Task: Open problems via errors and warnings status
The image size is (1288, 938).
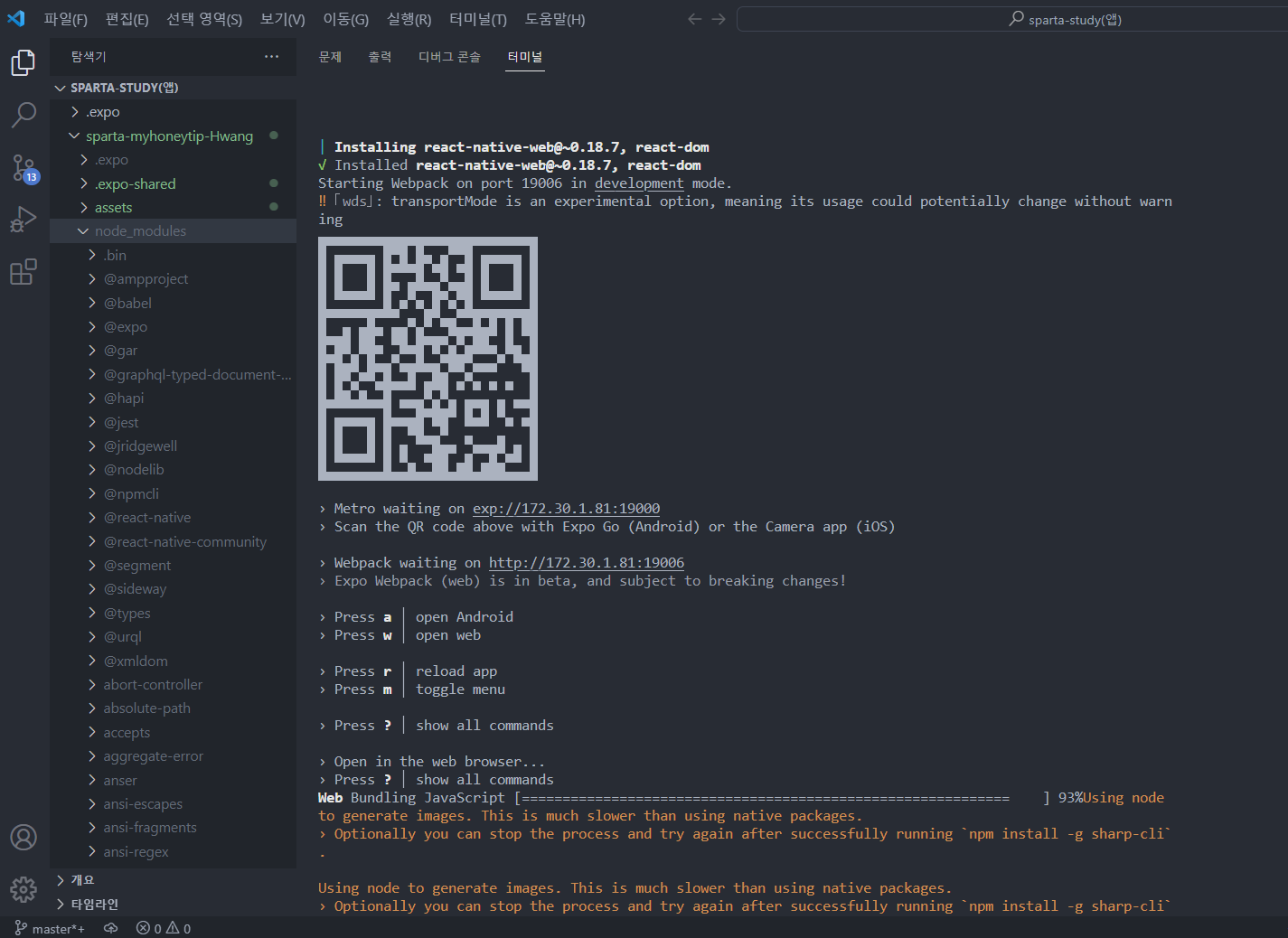Action: (164, 928)
